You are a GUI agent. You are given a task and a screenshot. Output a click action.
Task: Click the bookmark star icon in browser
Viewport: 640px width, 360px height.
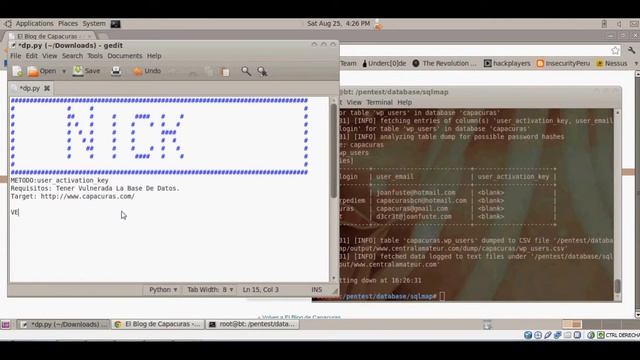615,51
